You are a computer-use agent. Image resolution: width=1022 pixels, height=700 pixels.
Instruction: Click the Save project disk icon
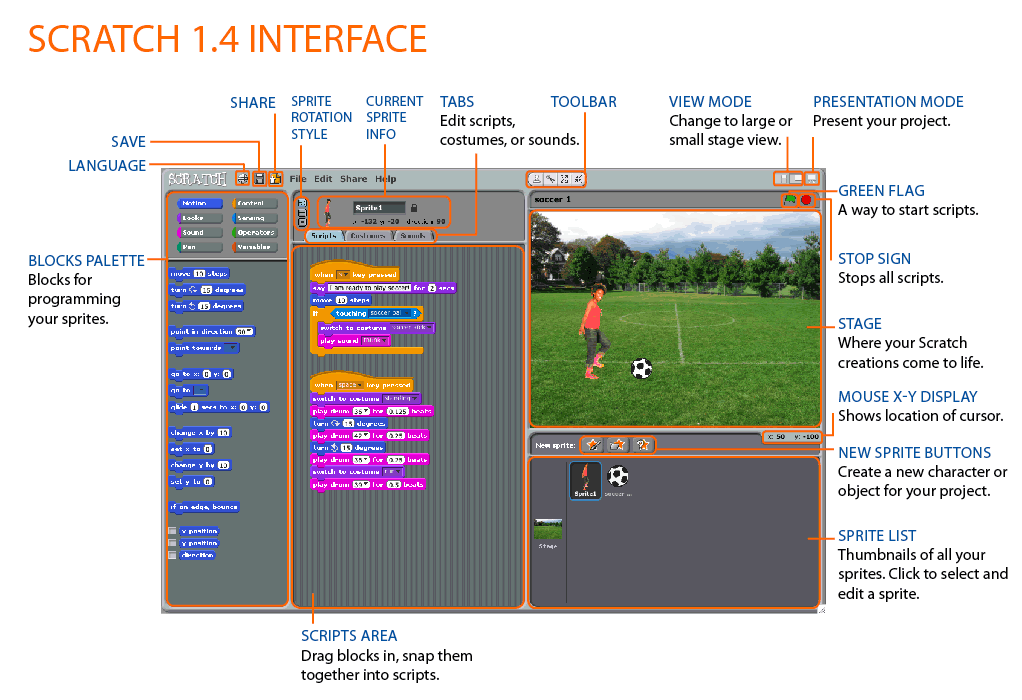coord(259,179)
